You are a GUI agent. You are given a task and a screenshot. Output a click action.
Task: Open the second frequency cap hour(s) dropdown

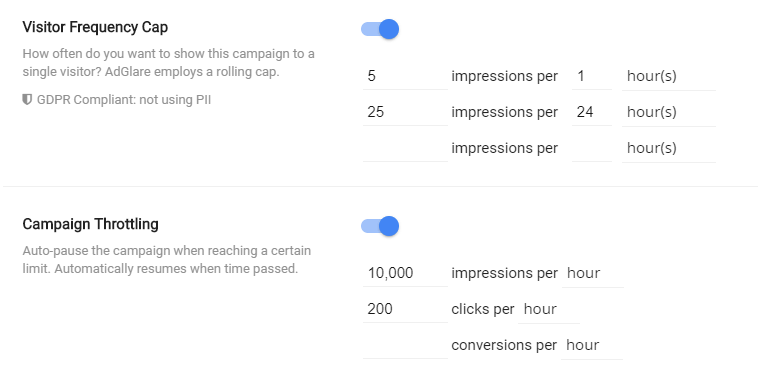[x=669, y=113]
